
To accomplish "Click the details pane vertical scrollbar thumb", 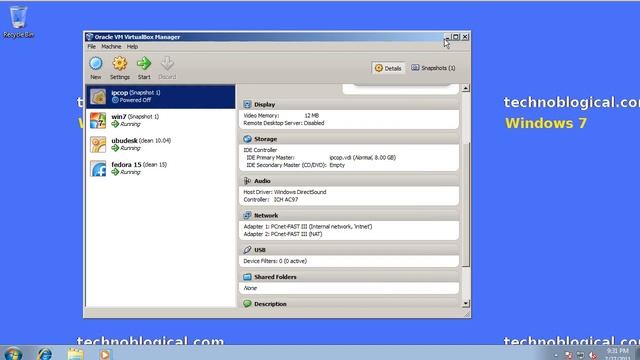I will tap(466, 204).
